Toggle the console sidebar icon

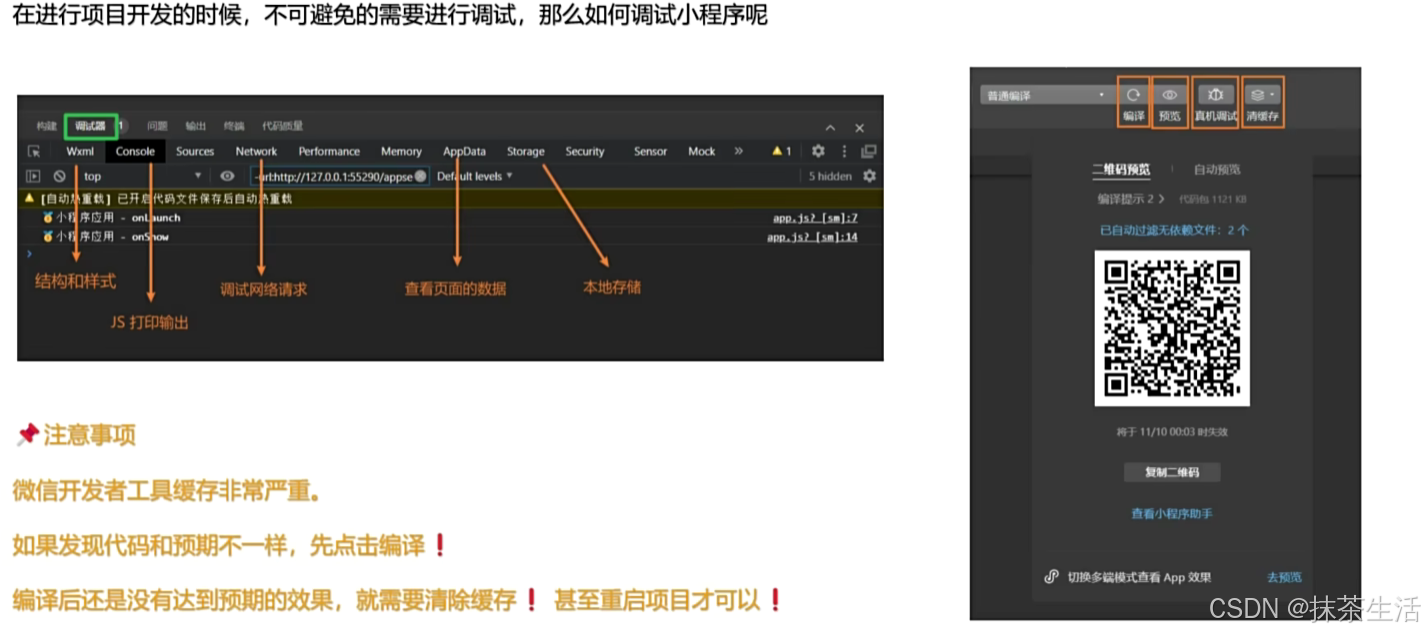tap(34, 176)
